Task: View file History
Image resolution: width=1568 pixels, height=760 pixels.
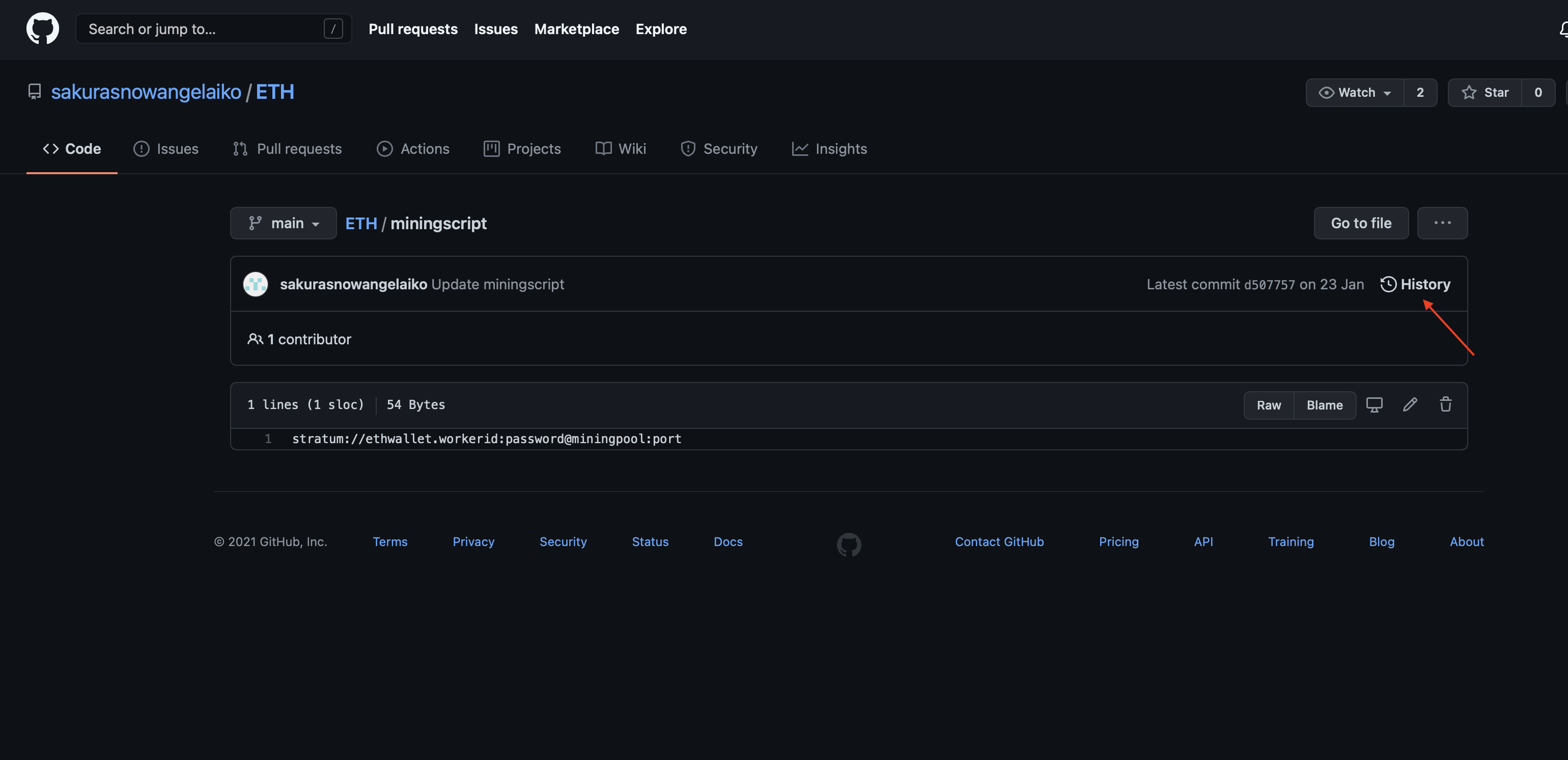Action: [x=1415, y=284]
